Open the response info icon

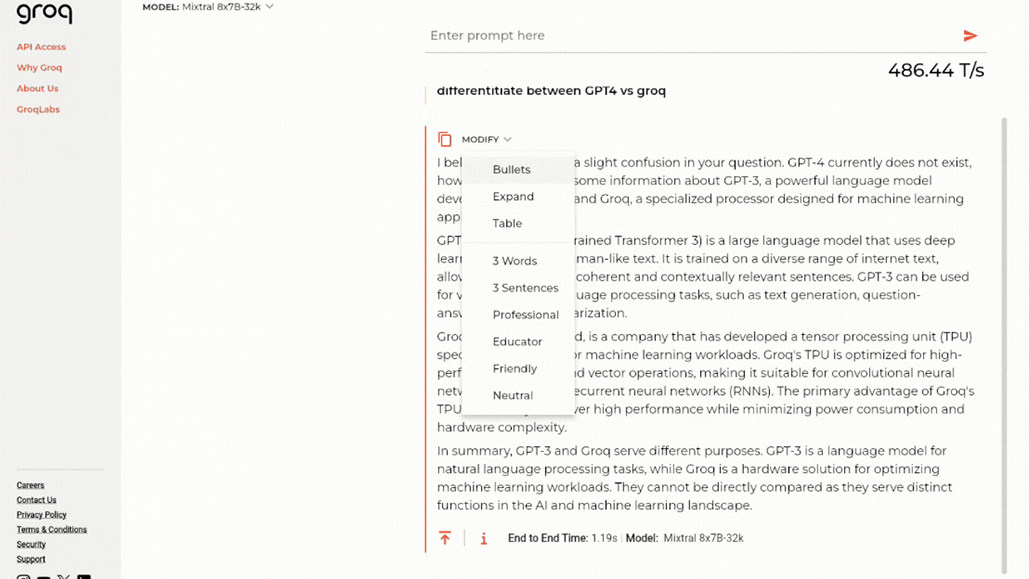coord(484,538)
